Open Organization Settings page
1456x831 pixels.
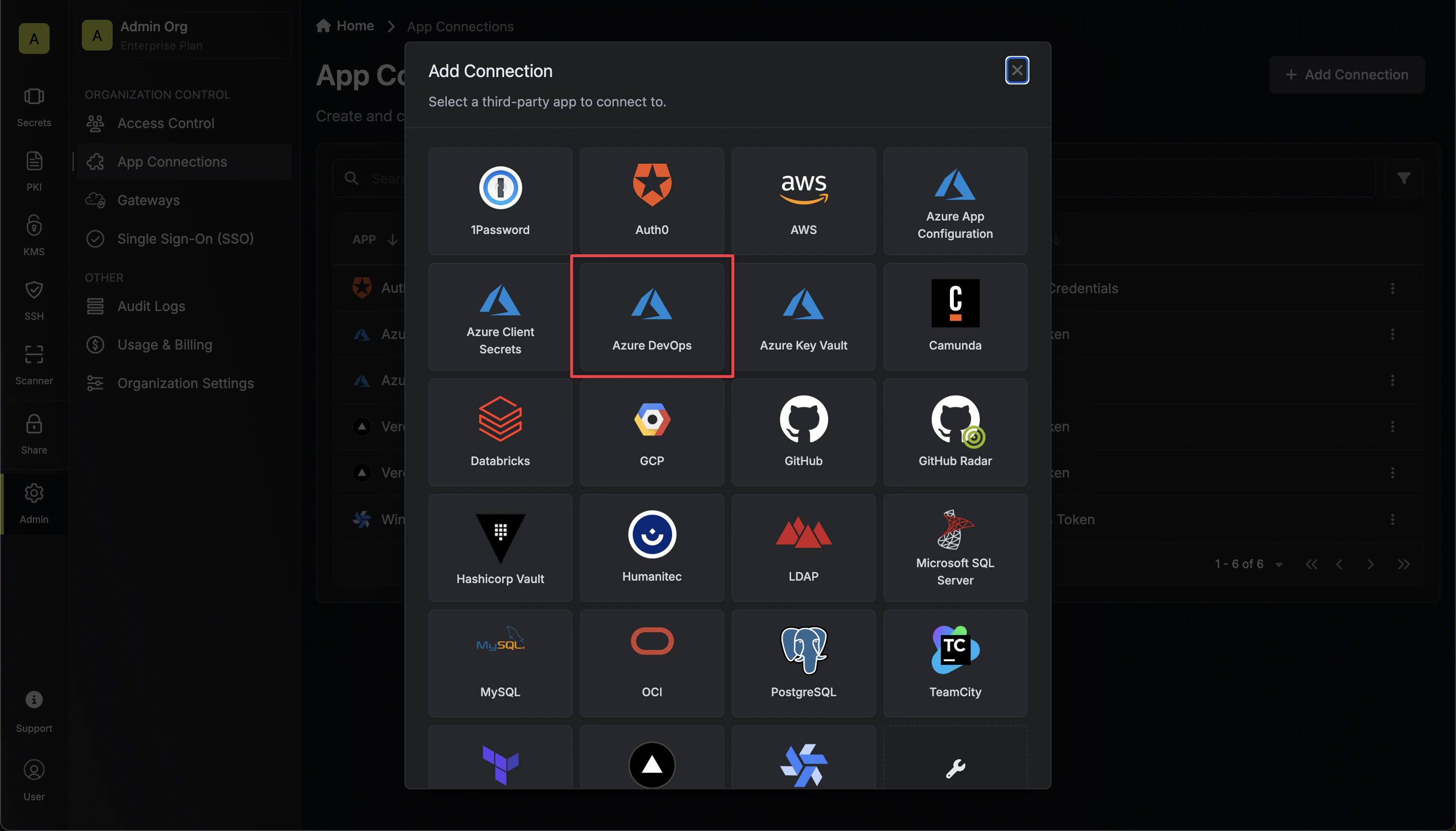(x=184, y=383)
